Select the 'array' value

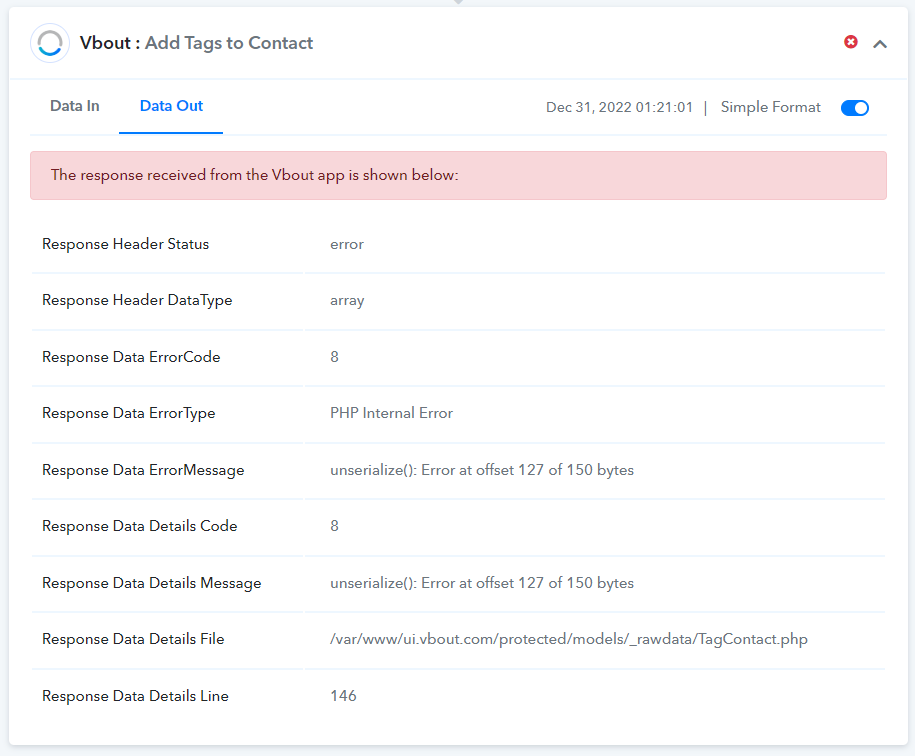(347, 301)
